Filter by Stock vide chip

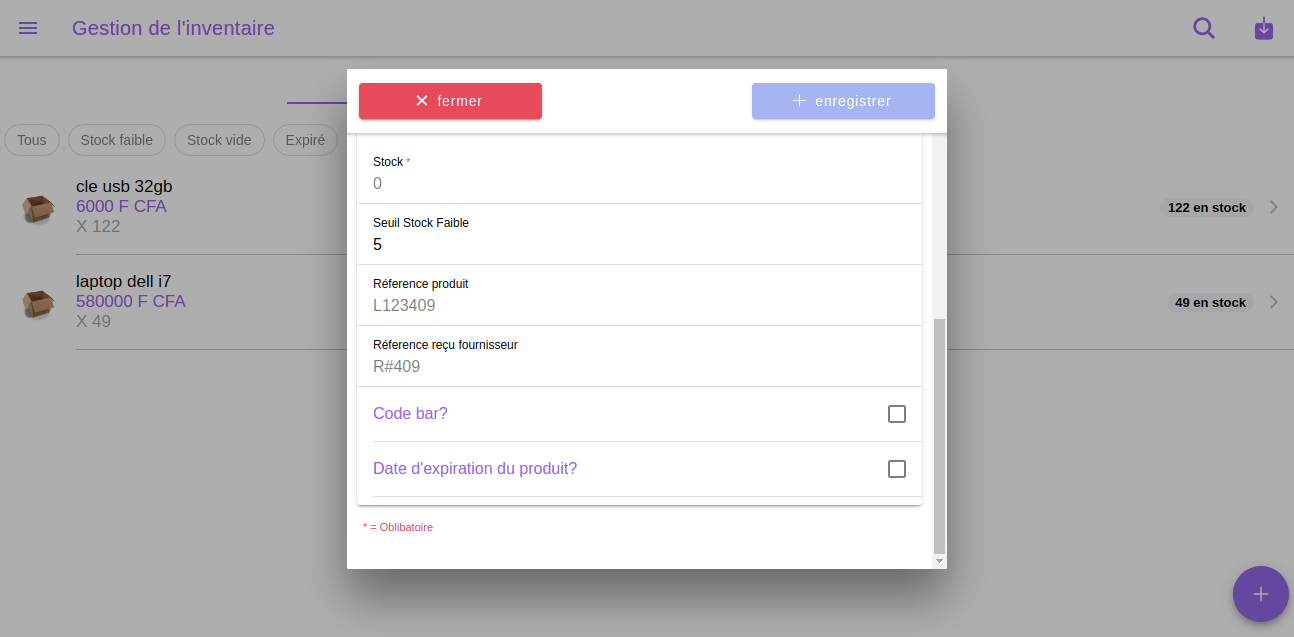tap(219, 140)
